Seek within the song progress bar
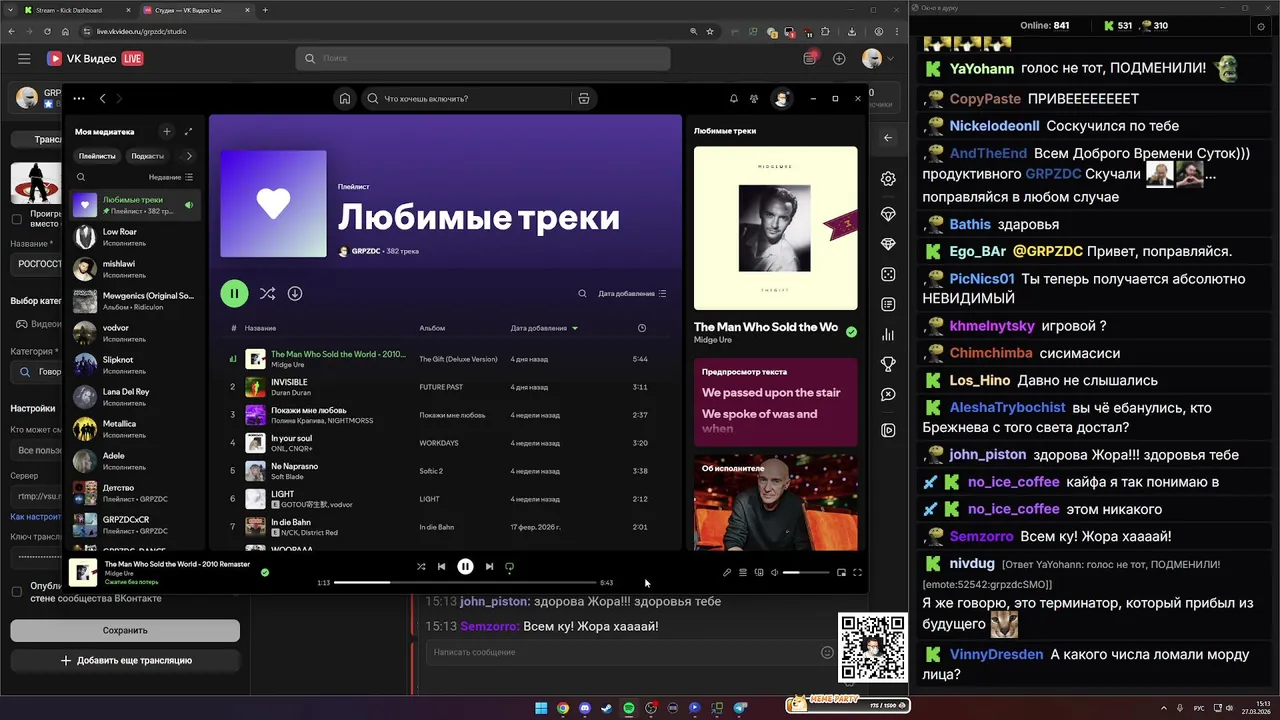The width and height of the screenshot is (1280, 720). click(x=465, y=582)
